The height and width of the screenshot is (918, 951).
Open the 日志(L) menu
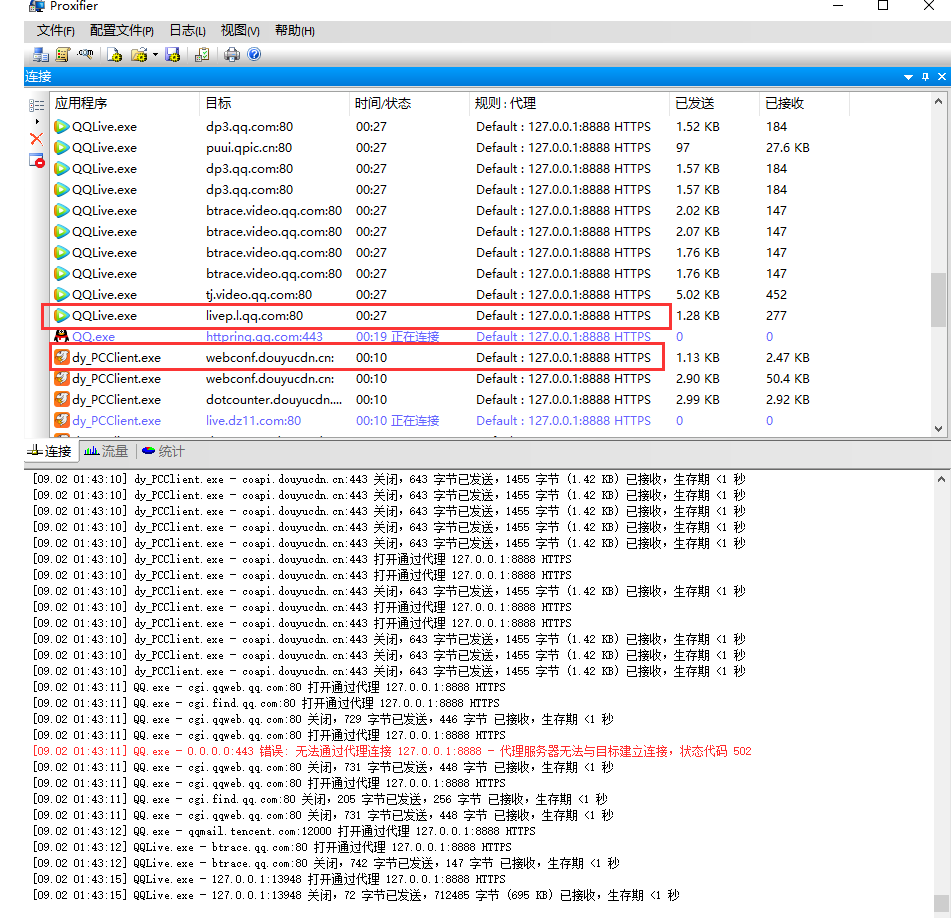click(x=187, y=30)
